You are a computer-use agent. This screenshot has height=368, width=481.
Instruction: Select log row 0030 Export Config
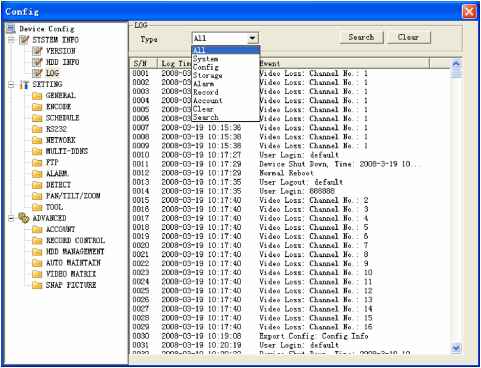[x=289, y=336]
